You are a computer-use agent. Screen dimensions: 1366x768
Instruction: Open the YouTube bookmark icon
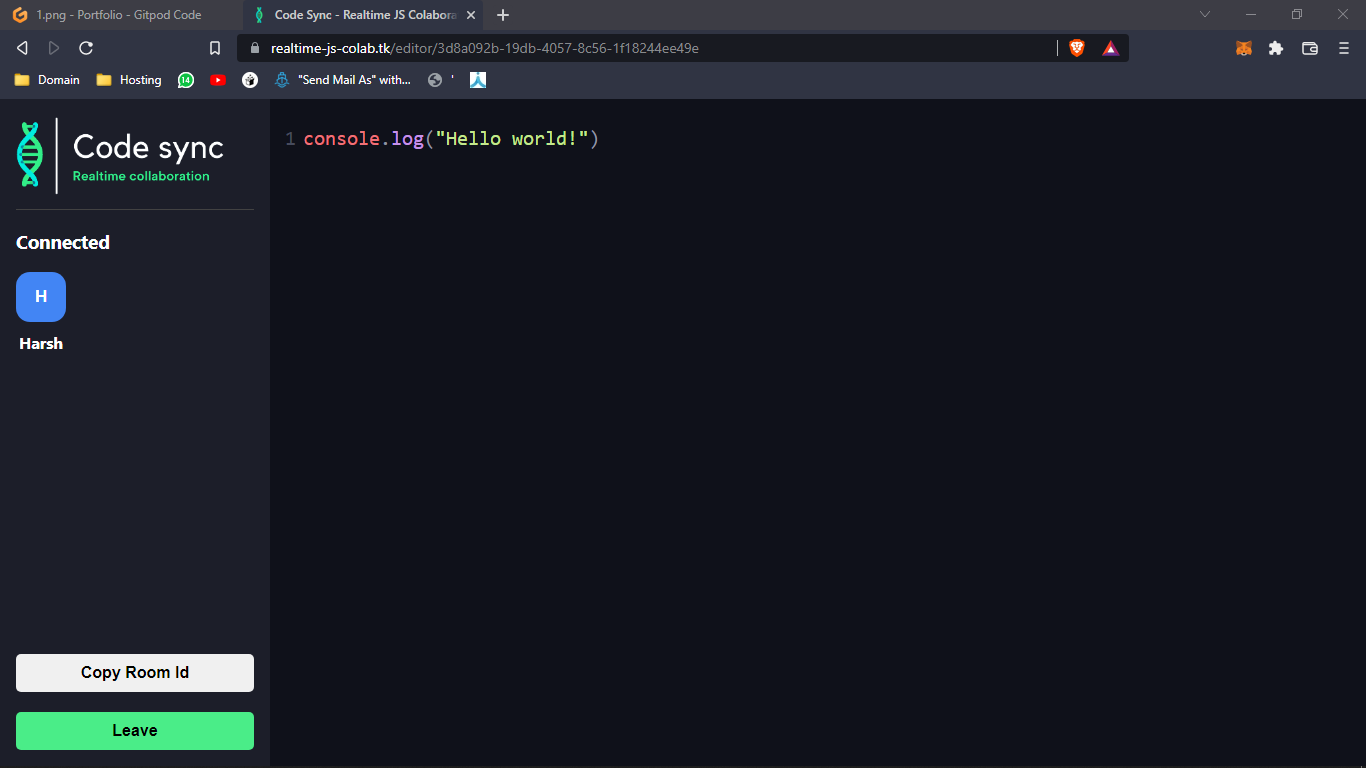[x=218, y=80]
